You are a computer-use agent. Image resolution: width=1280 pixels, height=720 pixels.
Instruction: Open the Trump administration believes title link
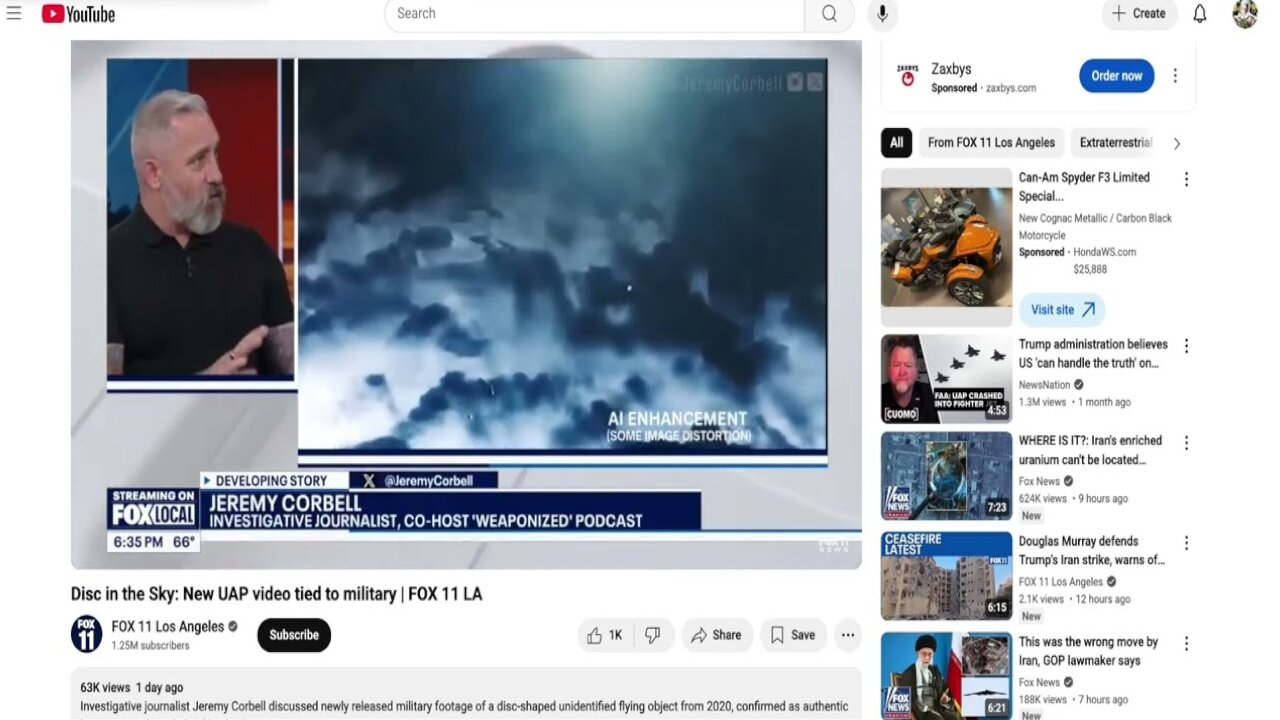tap(1092, 354)
